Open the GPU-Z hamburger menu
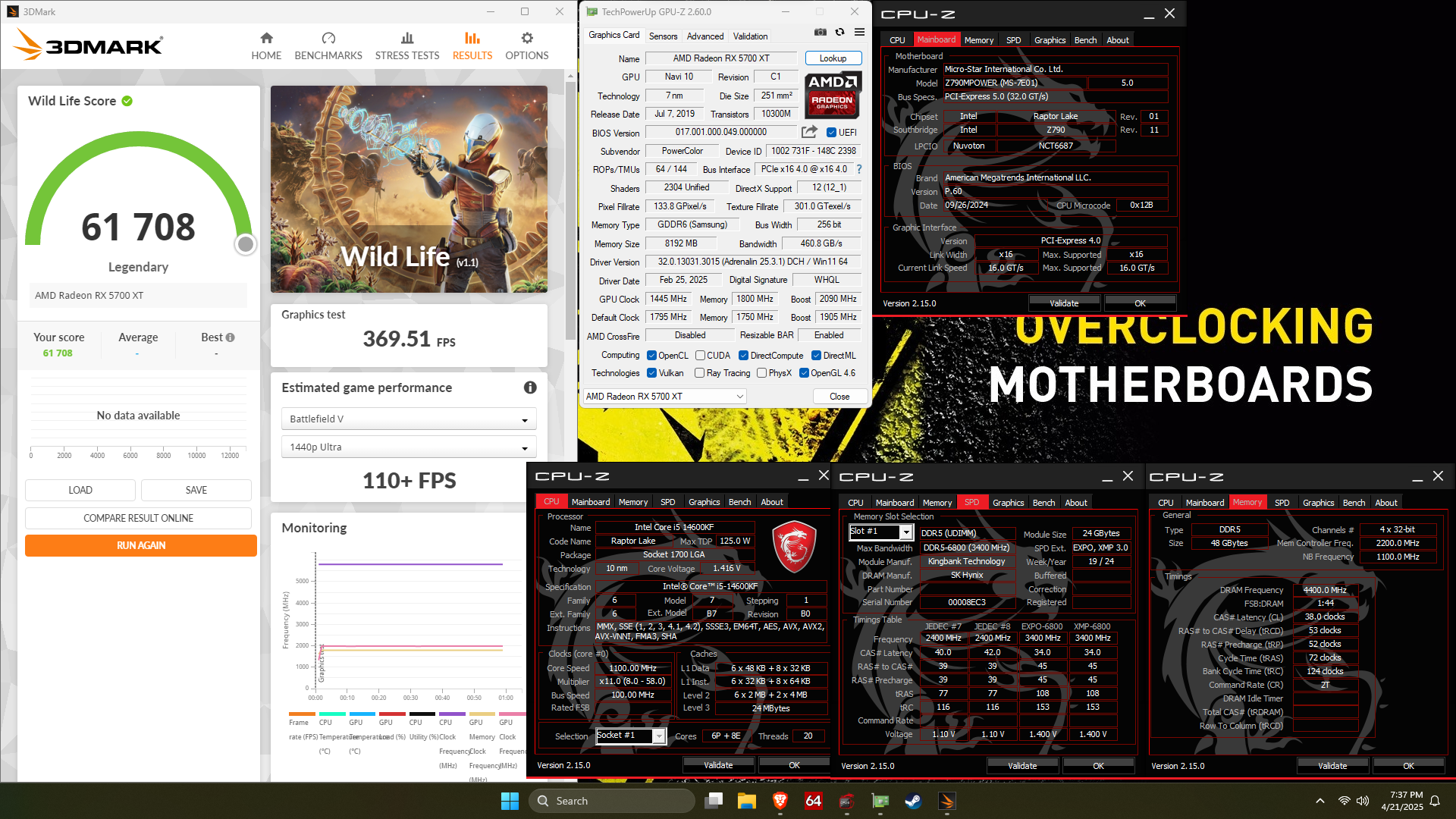Viewport: 1456px width, 819px height. click(859, 32)
